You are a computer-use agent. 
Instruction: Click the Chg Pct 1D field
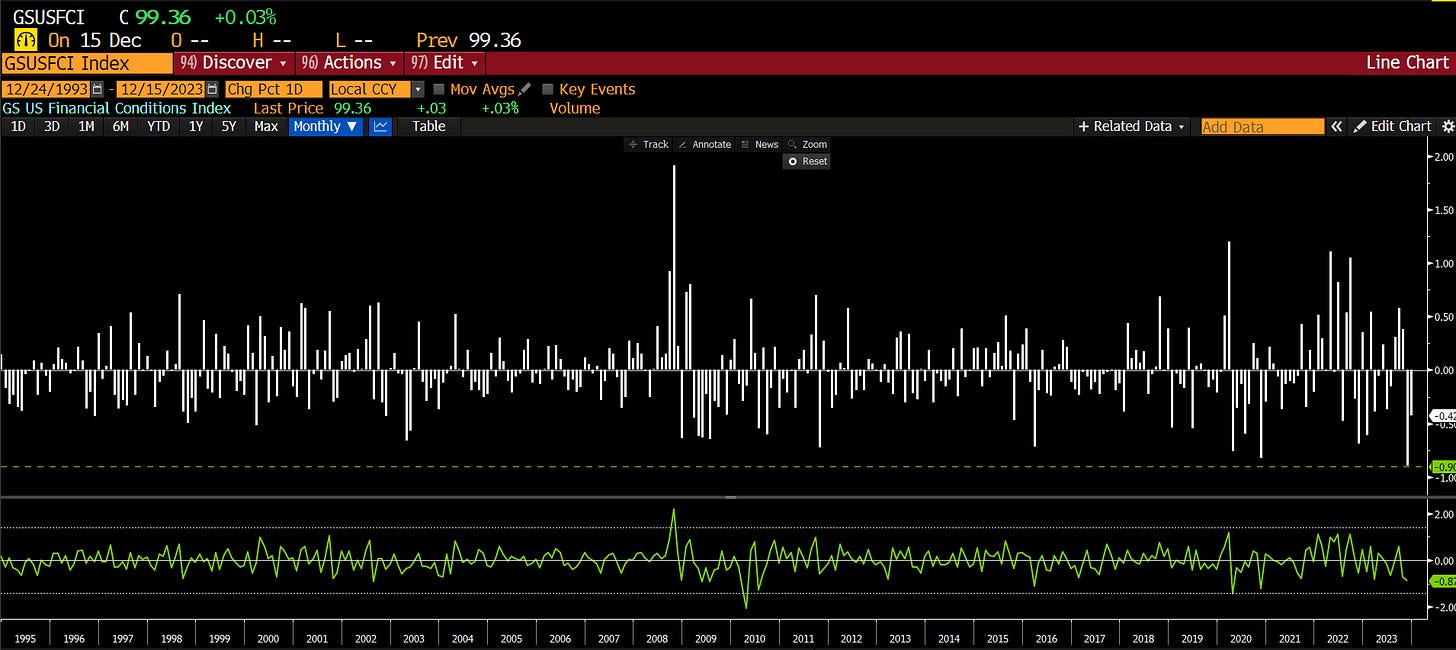(274, 89)
